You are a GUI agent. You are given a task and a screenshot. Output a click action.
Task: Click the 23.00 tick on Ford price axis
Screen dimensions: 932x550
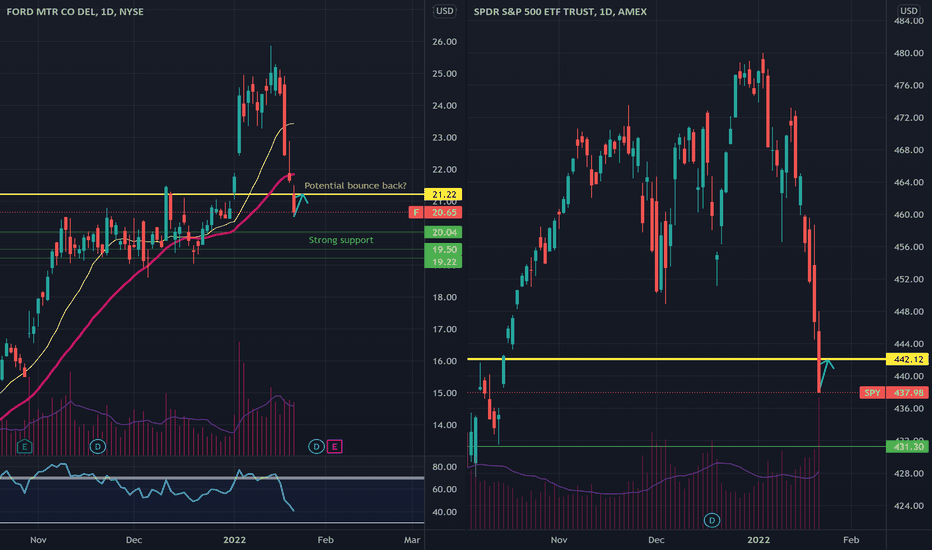tap(445, 137)
